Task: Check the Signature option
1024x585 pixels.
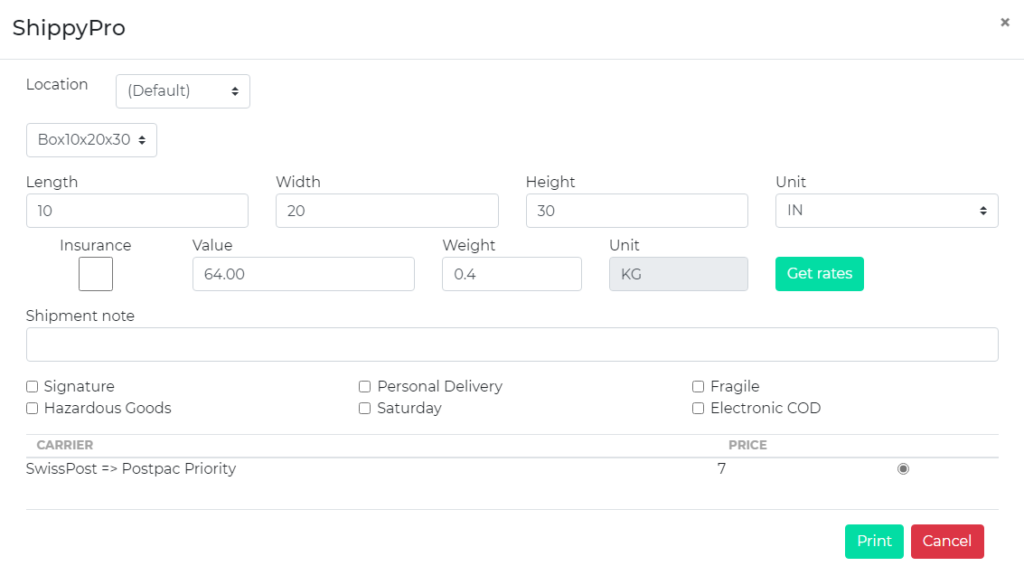Action: pyautogui.click(x=31, y=386)
